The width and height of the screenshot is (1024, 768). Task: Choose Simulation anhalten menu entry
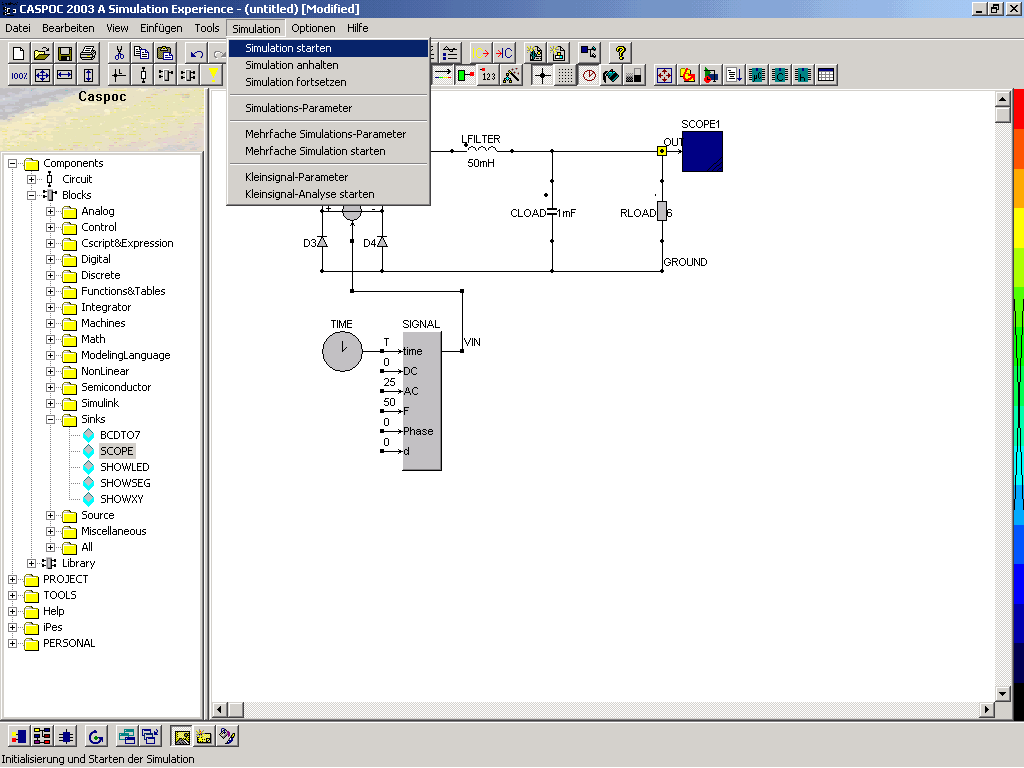(328, 65)
